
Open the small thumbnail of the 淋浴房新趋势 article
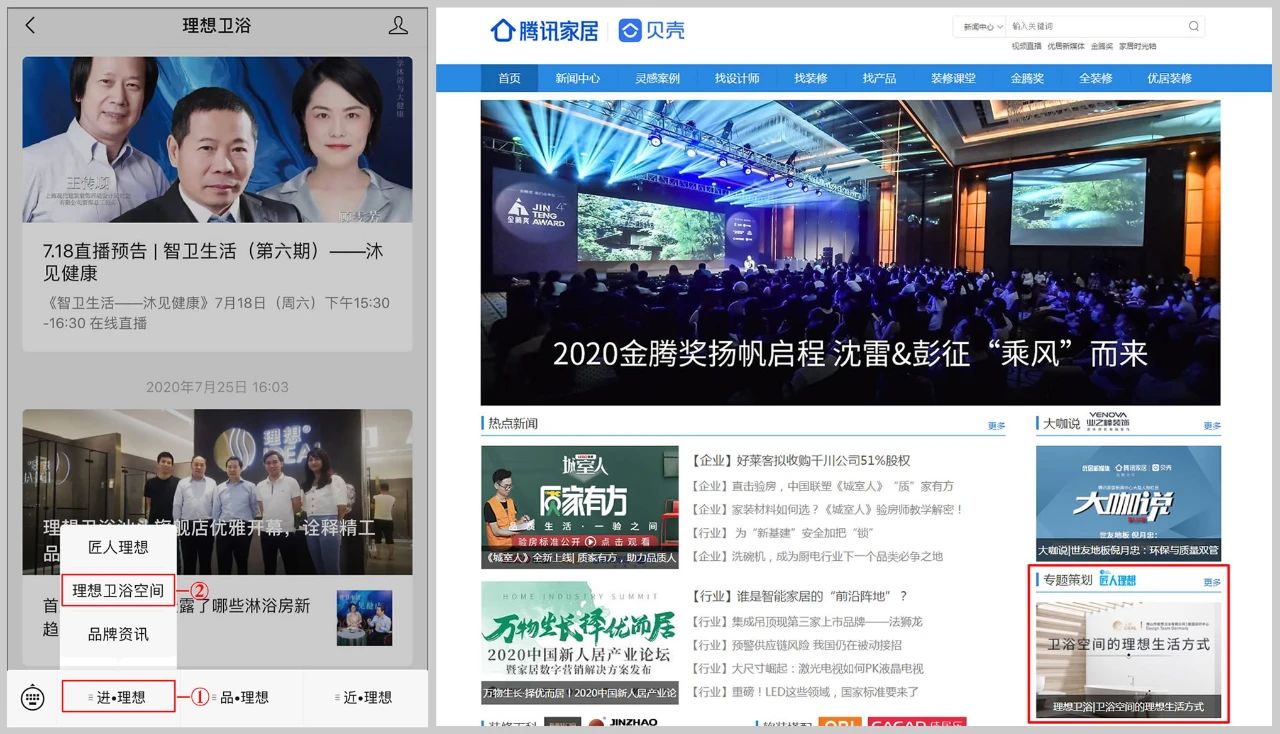click(x=364, y=618)
